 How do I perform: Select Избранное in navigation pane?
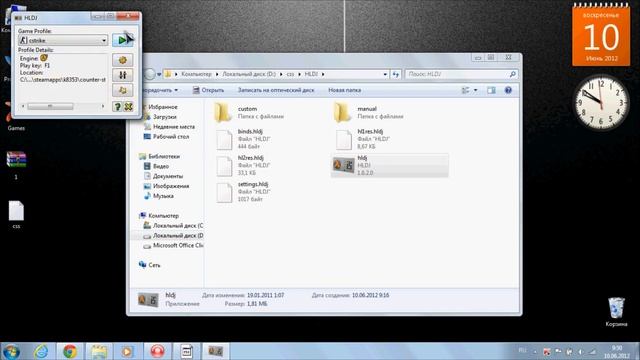pyautogui.click(x=163, y=107)
